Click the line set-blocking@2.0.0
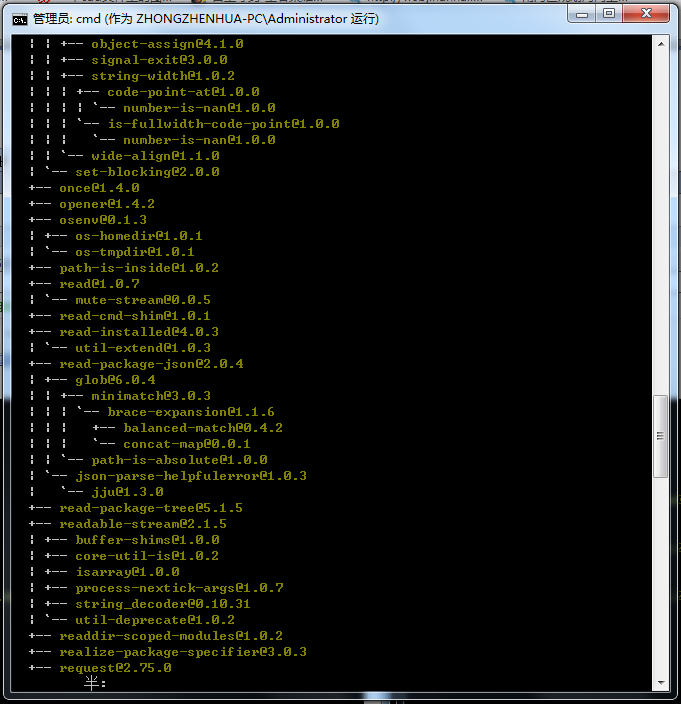 pyautogui.click(x=147, y=172)
